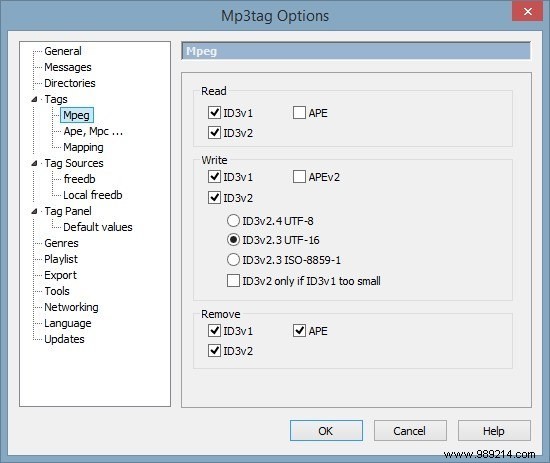
Task: Open the Language options page
Action: pos(68,323)
